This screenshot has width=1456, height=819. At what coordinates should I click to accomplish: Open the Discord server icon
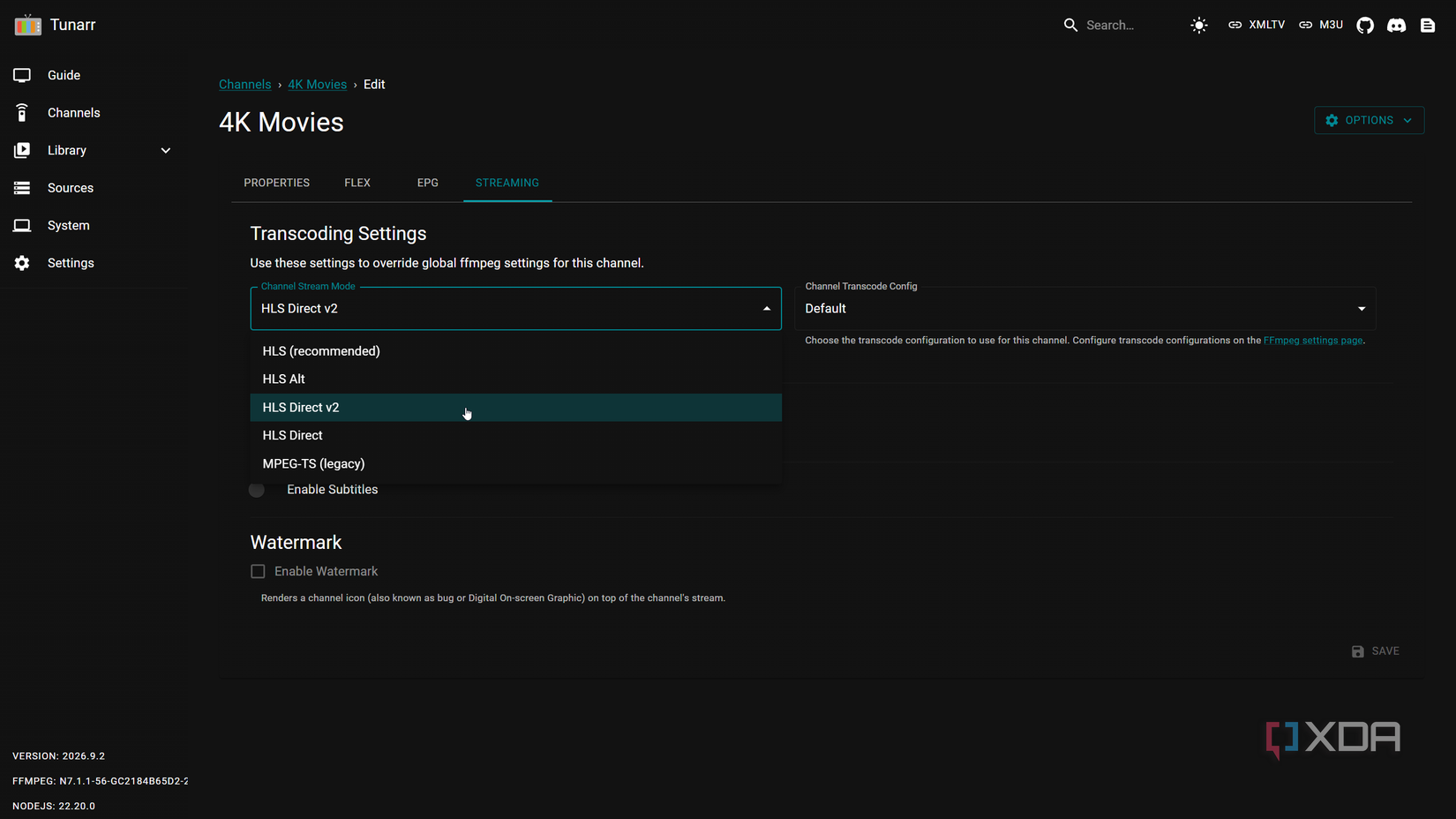pyautogui.click(x=1396, y=25)
